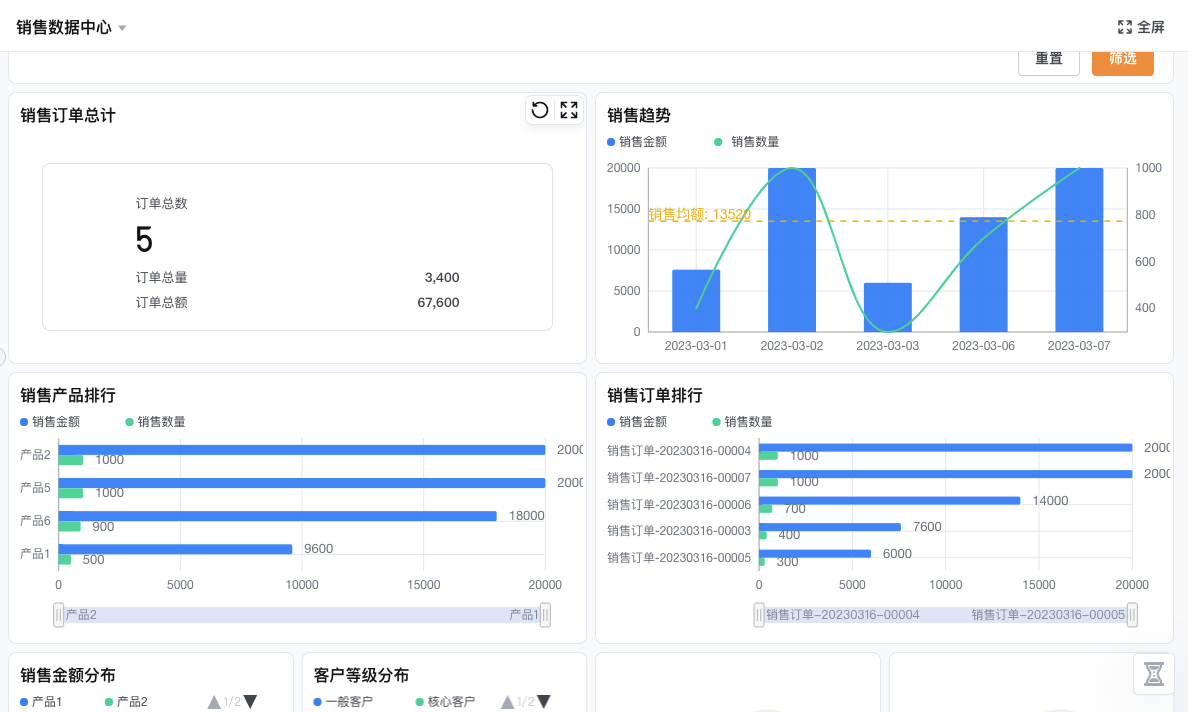
Task: Click the 产品6 axis label
Action: click(35, 521)
